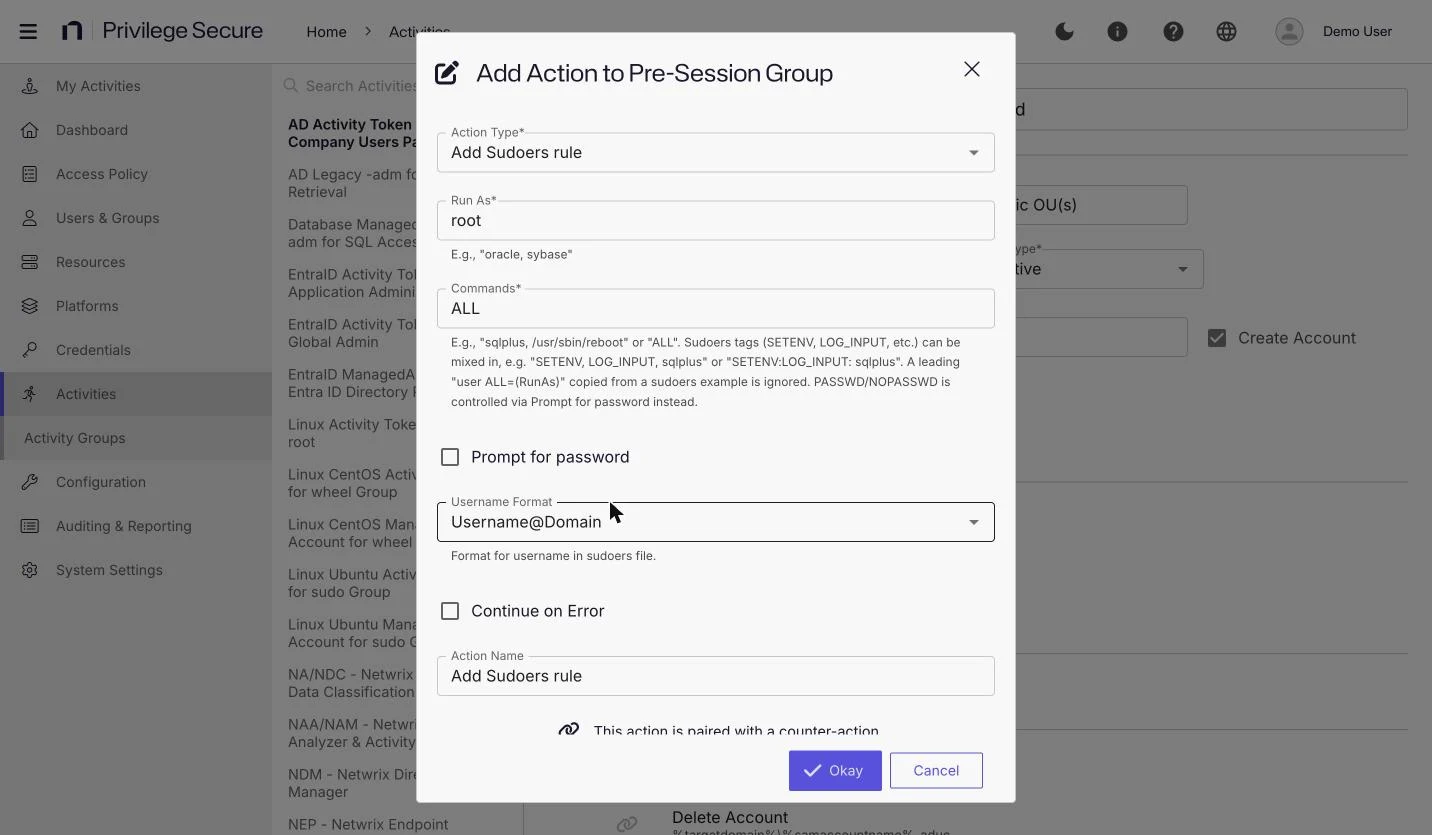
Task: Open the Username Format dropdown
Action: pos(716,522)
